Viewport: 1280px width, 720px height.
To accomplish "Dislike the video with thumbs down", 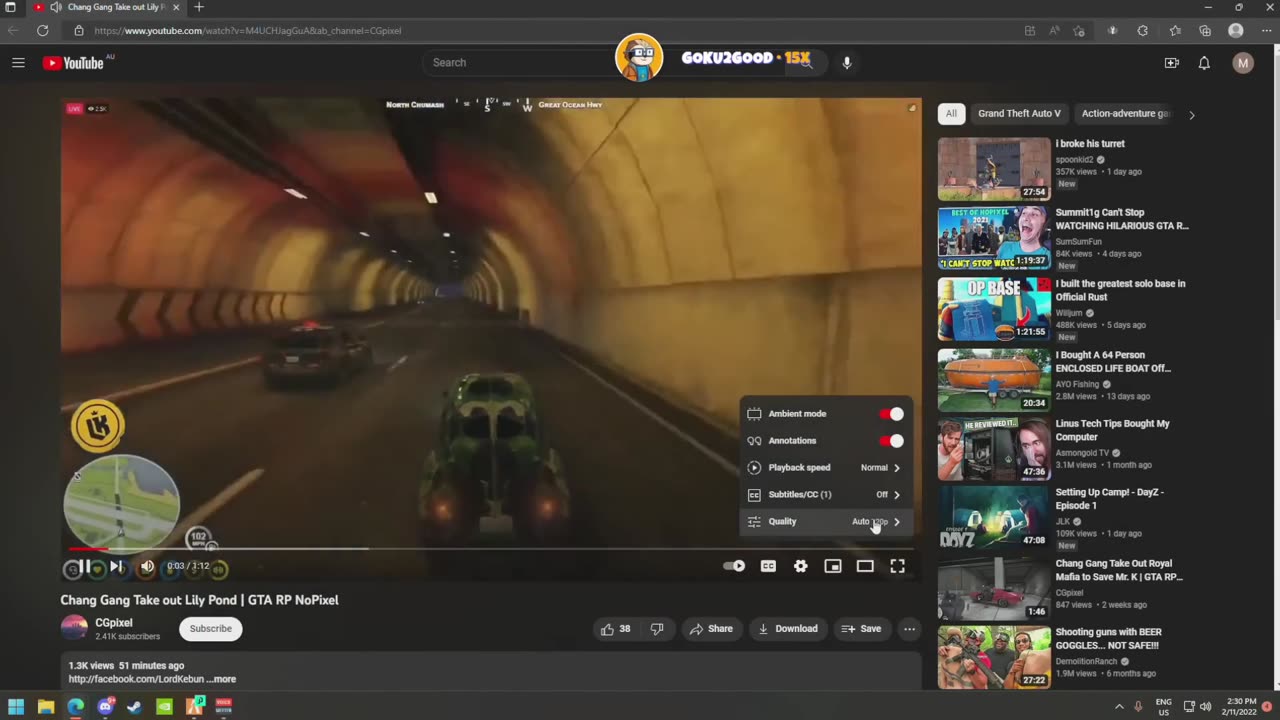I will pyautogui.click(x=657, y=629).
